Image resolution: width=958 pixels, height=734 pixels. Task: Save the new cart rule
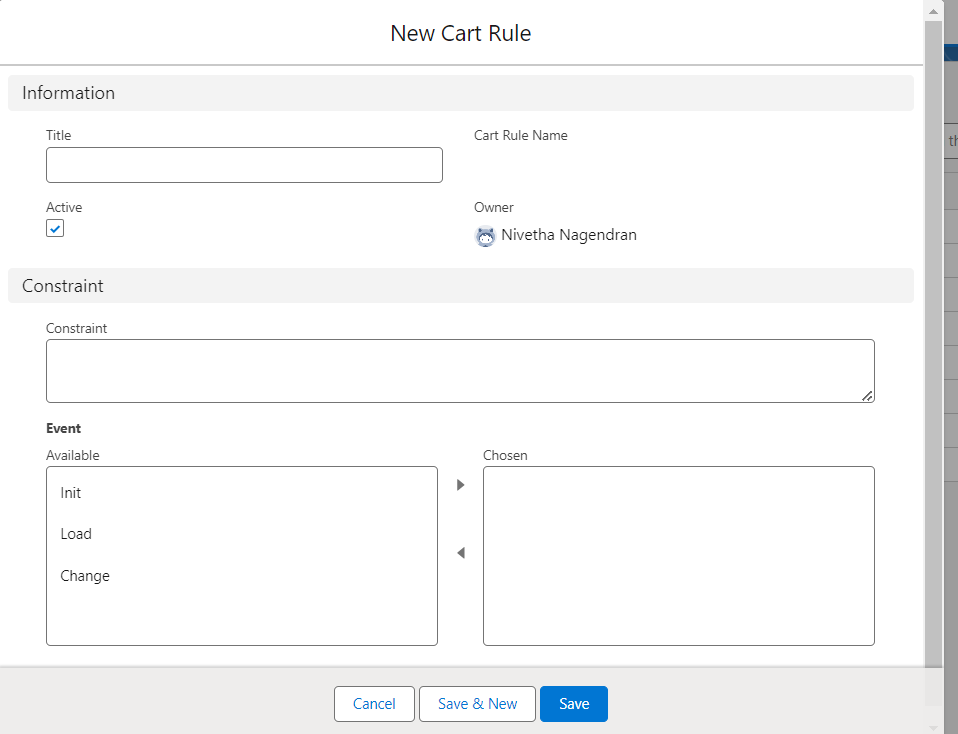pyautogui.click(x=573, y=704)
